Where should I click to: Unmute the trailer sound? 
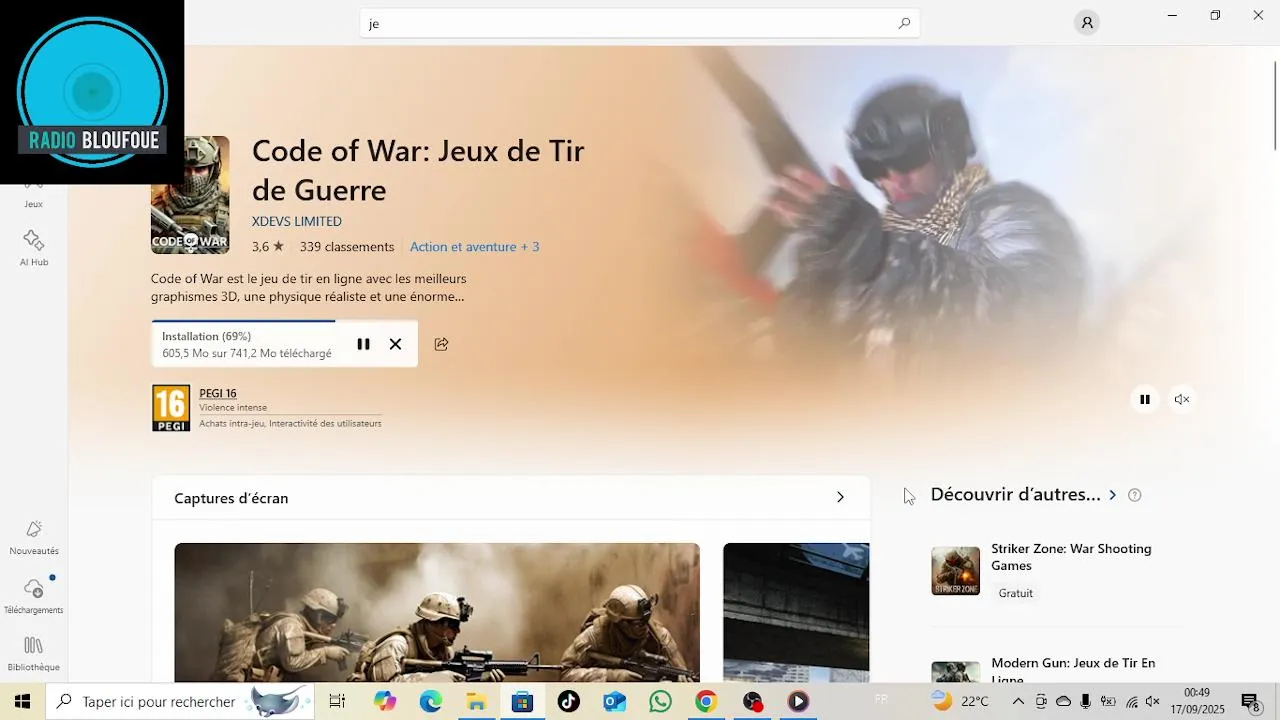point(1182,399)
